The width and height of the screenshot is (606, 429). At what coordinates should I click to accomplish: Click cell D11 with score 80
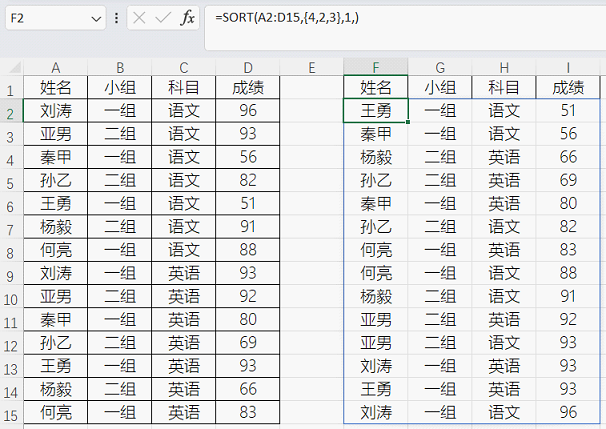point(248,319)
